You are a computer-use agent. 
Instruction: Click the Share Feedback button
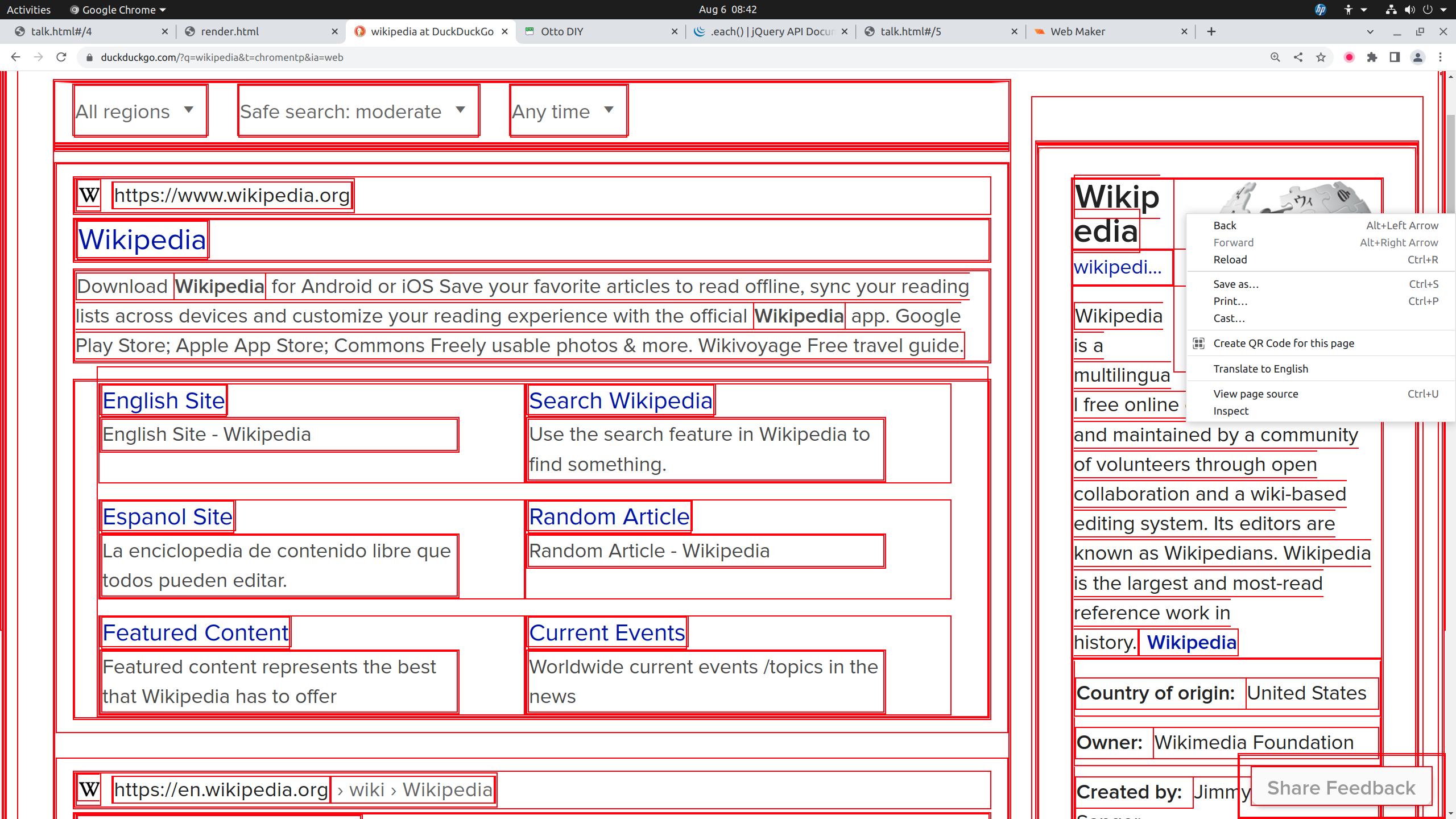[x=1341, y=787]
